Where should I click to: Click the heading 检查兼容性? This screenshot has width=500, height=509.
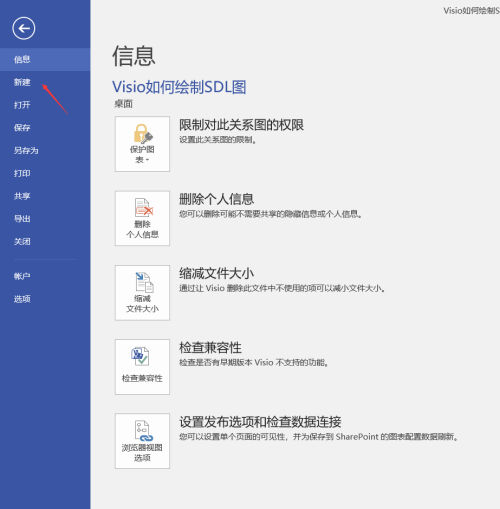[x=210, y=348]
